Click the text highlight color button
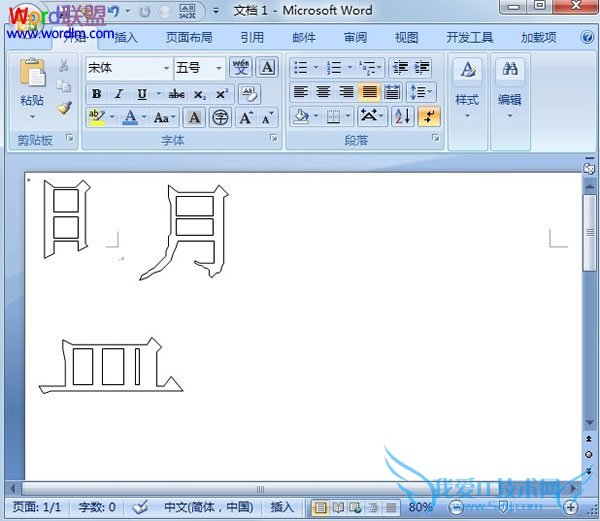This screenshot has height=521, width=600. pyautogui.click(x=96, y=117)
